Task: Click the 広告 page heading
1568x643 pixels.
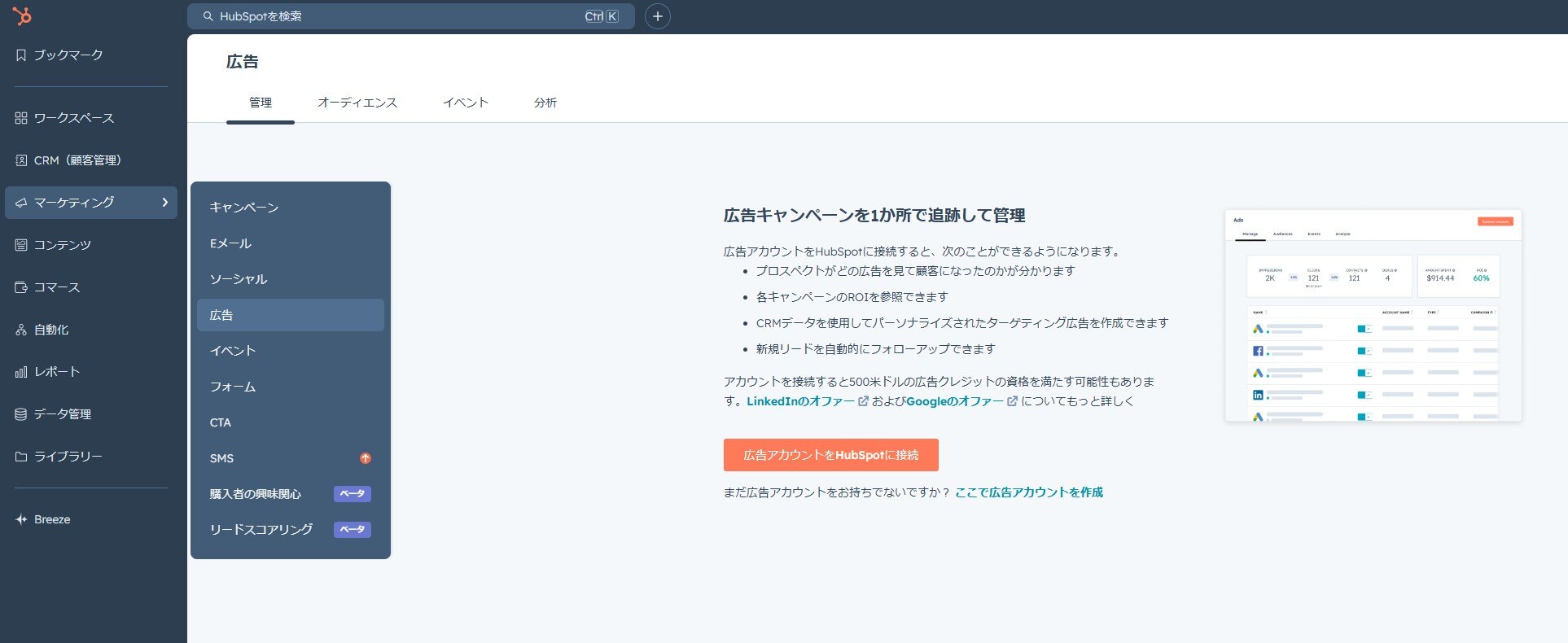Action: coord(243,62)
